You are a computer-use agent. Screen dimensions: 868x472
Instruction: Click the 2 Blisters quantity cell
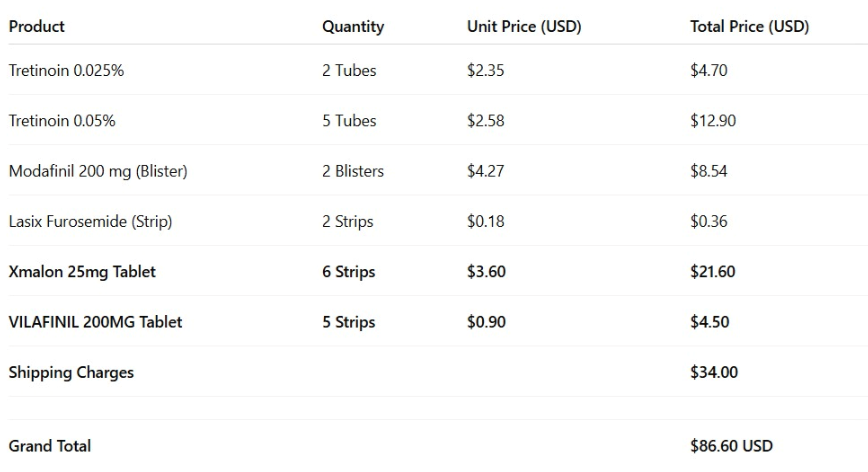pos(353,171)
